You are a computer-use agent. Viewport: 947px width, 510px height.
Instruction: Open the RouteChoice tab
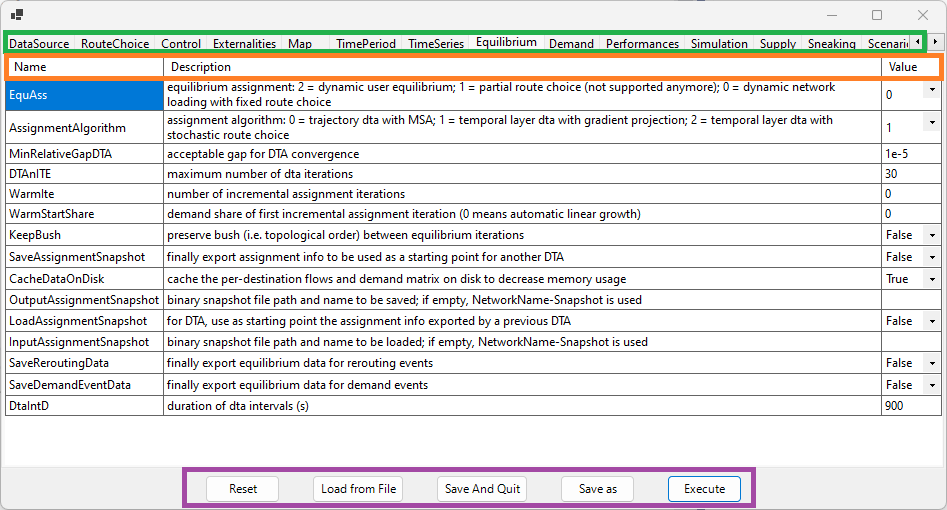coord(115,44)
